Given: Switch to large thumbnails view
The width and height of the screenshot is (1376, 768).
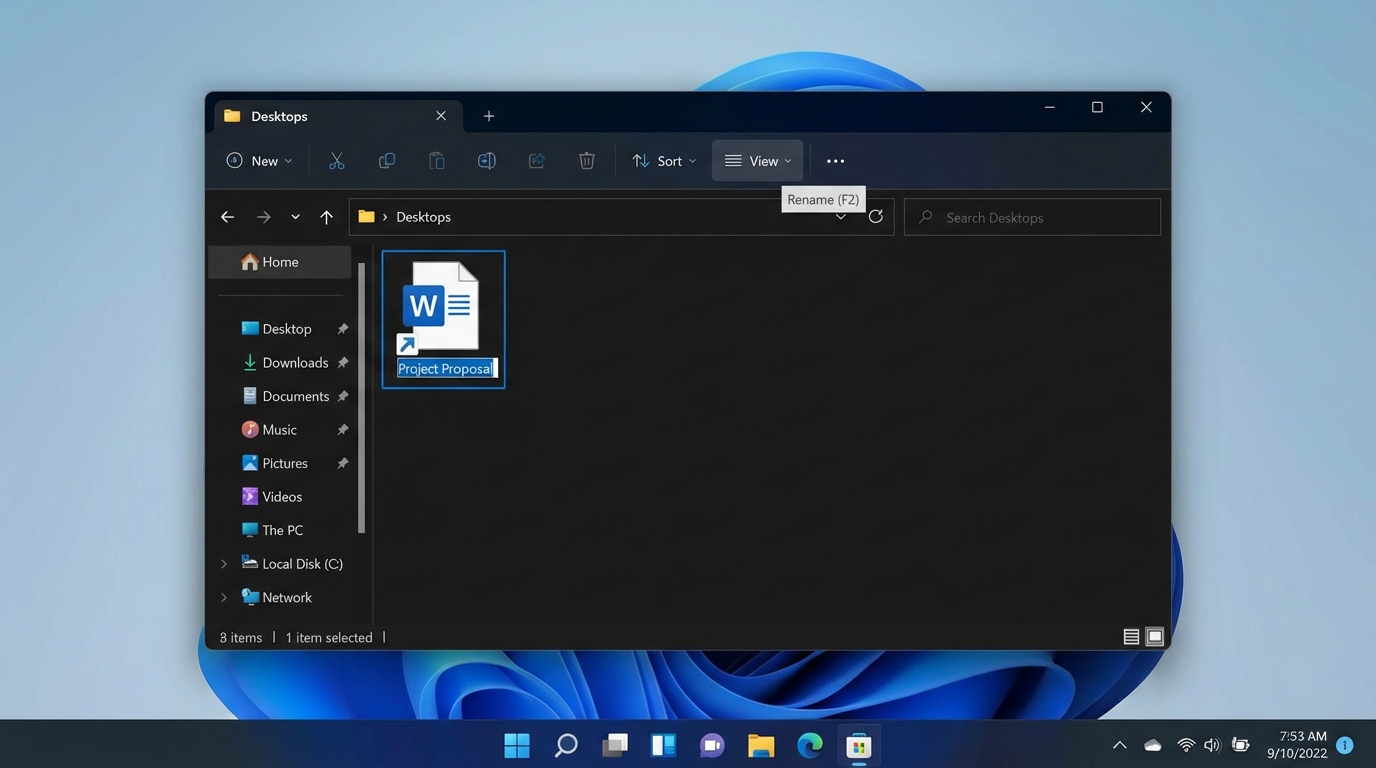Looking at the screenshot, I should coord(1154,636).
